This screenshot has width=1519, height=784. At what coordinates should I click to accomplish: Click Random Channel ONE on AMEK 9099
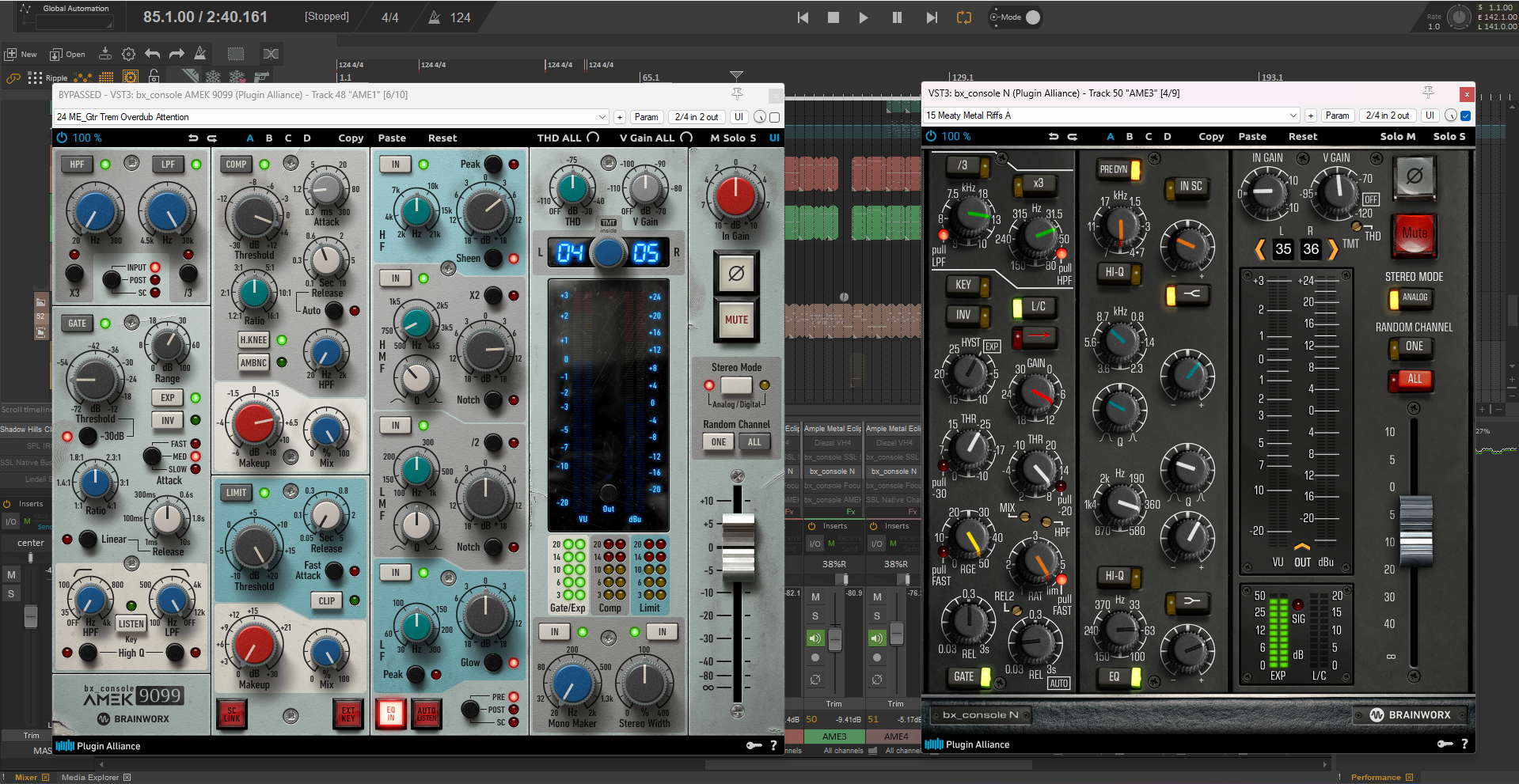coord(718,442)
